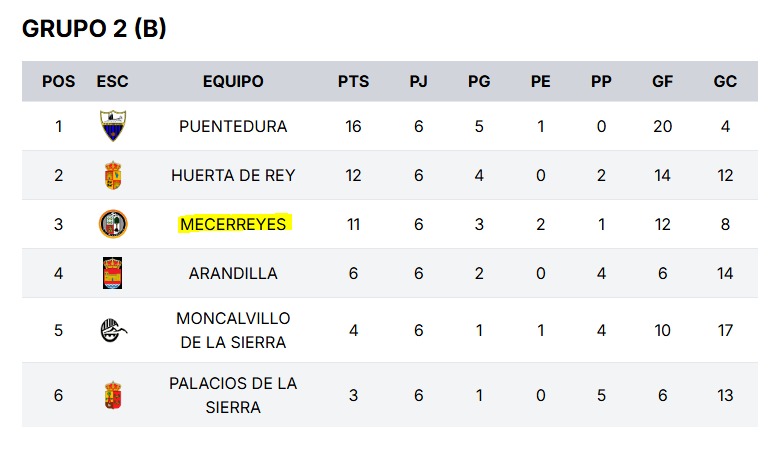This screenshot has width=780, height=454.
Task: Select the HUERTA DE REY team name
Action: tap(233, 175)
